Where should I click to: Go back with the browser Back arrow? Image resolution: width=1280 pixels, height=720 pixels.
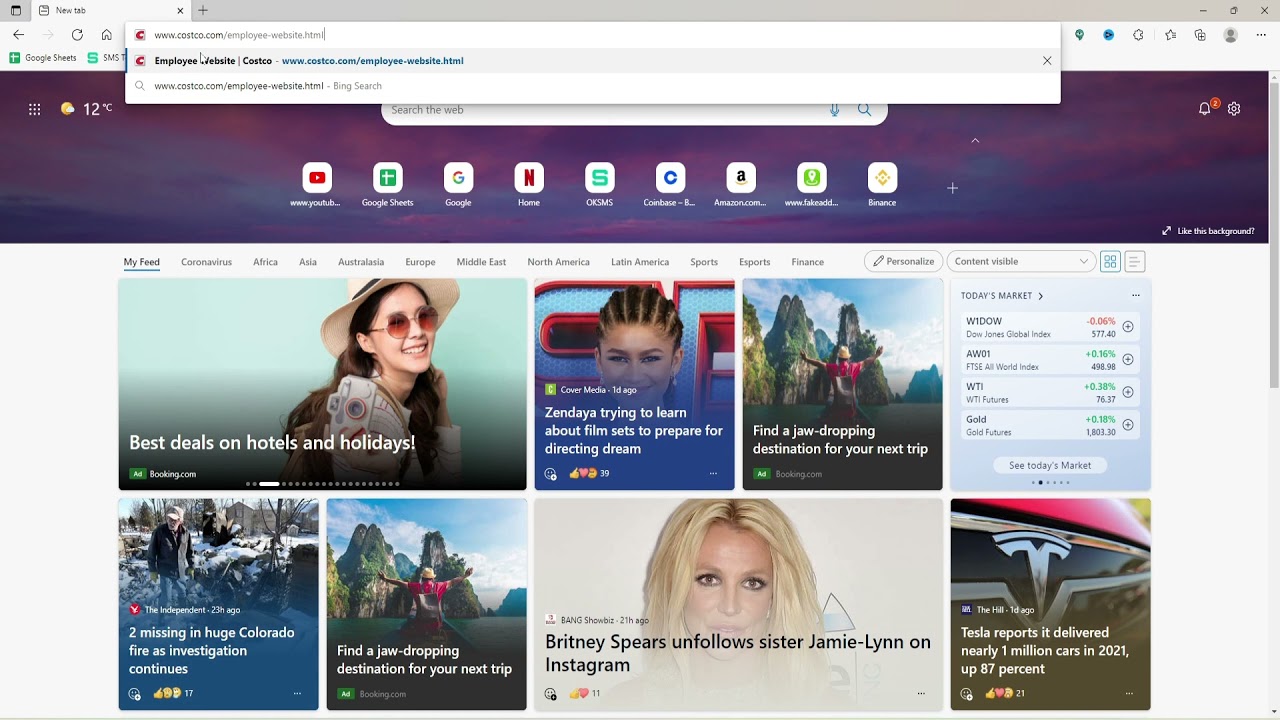18,35
